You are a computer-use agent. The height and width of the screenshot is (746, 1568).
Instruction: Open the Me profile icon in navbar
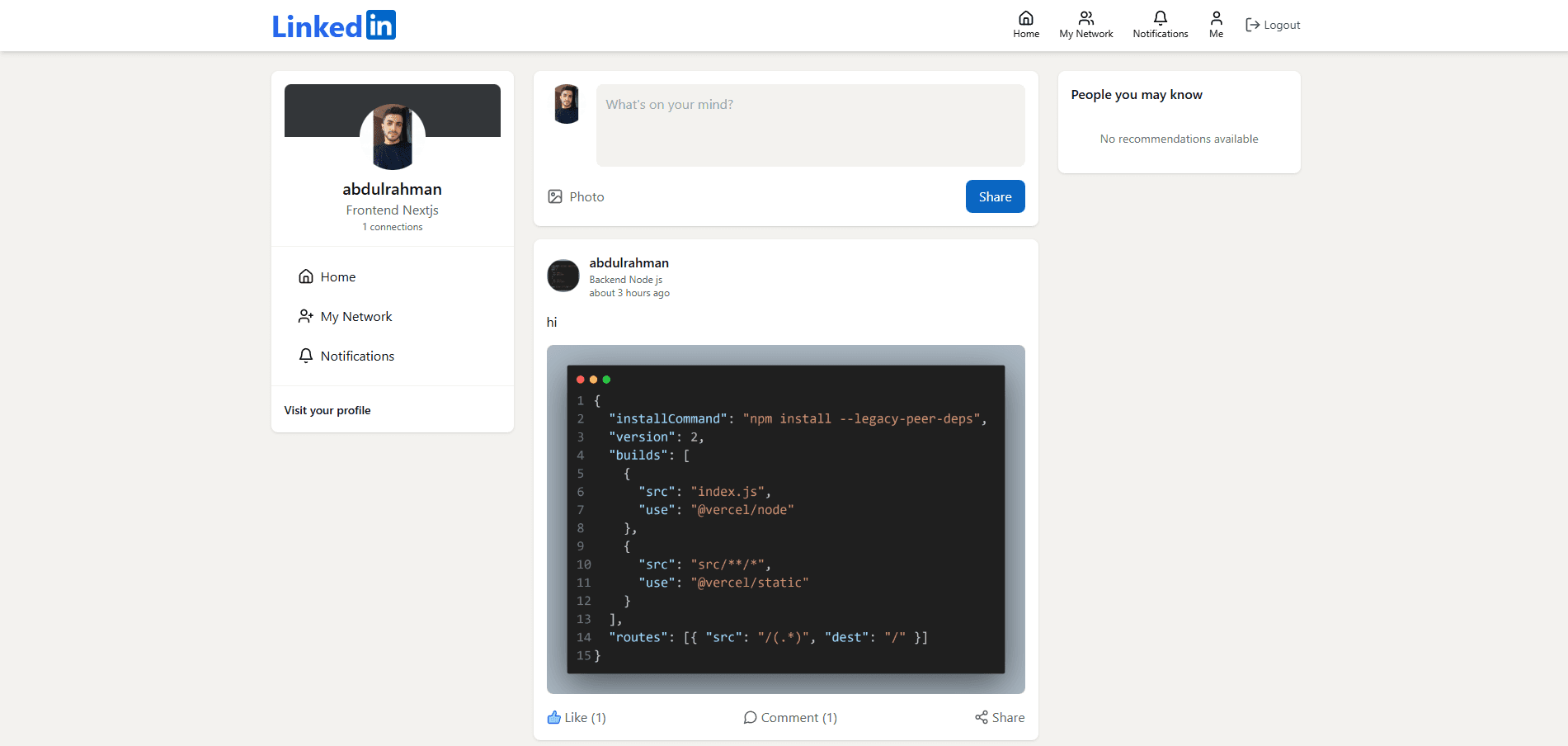1215,18
